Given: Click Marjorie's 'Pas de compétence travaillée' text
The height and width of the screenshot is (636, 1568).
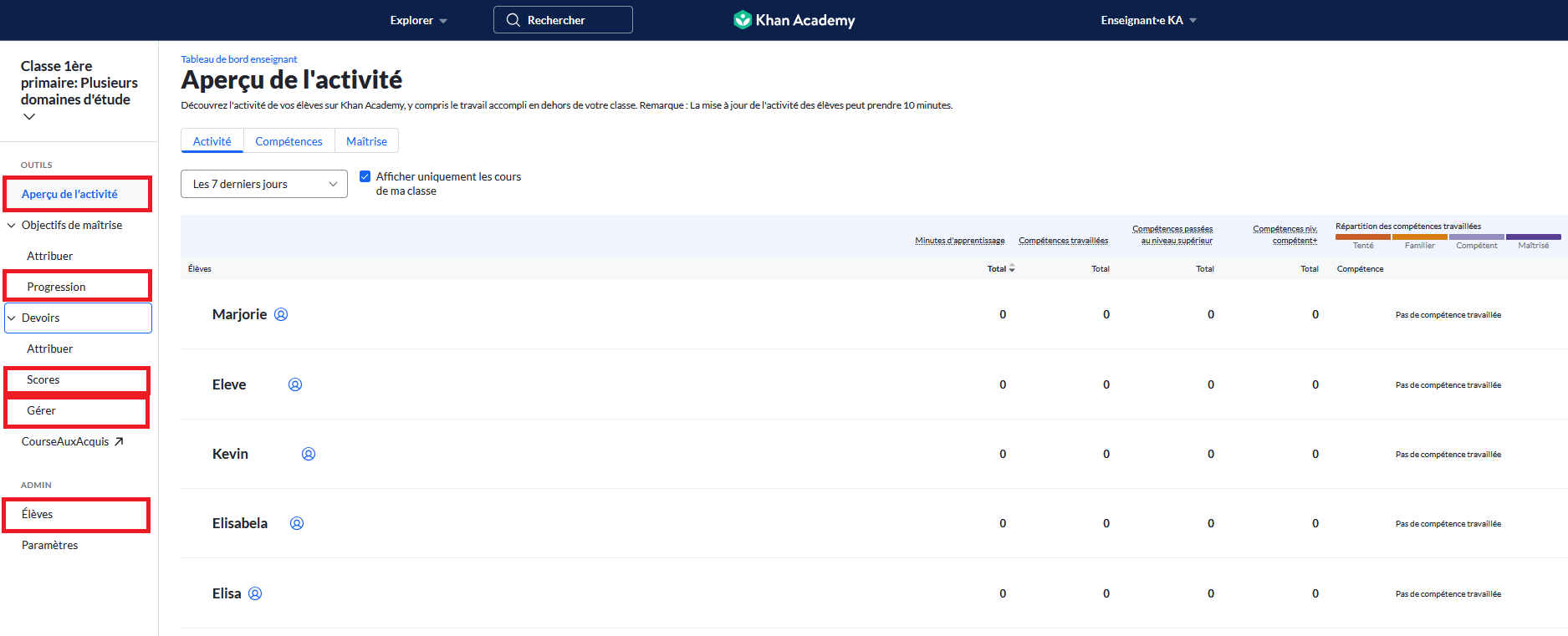Looking at the screenshot, I should (1448, 315).
